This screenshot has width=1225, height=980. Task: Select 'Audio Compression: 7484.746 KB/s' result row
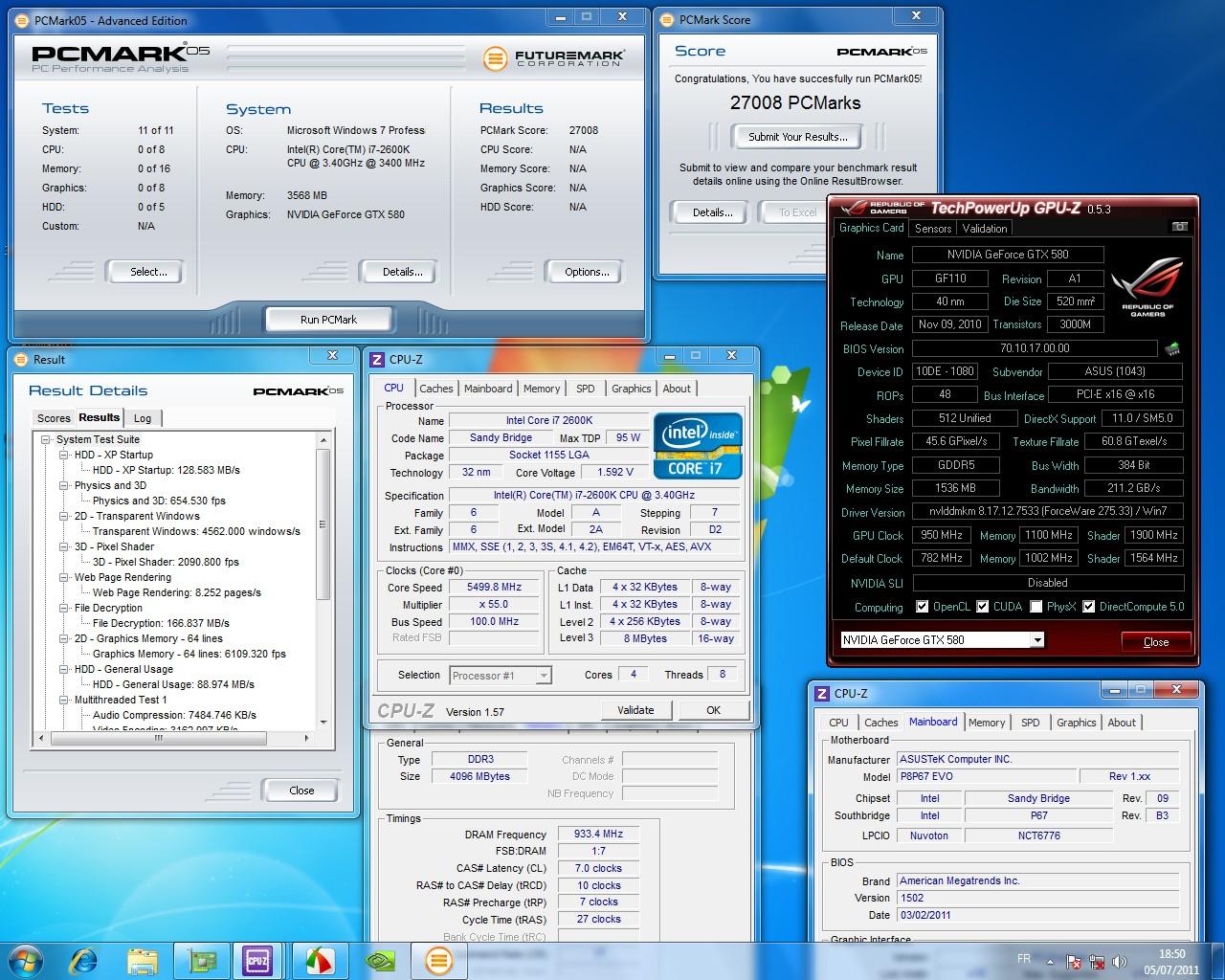pyautogui.click(x=174, y=715)
